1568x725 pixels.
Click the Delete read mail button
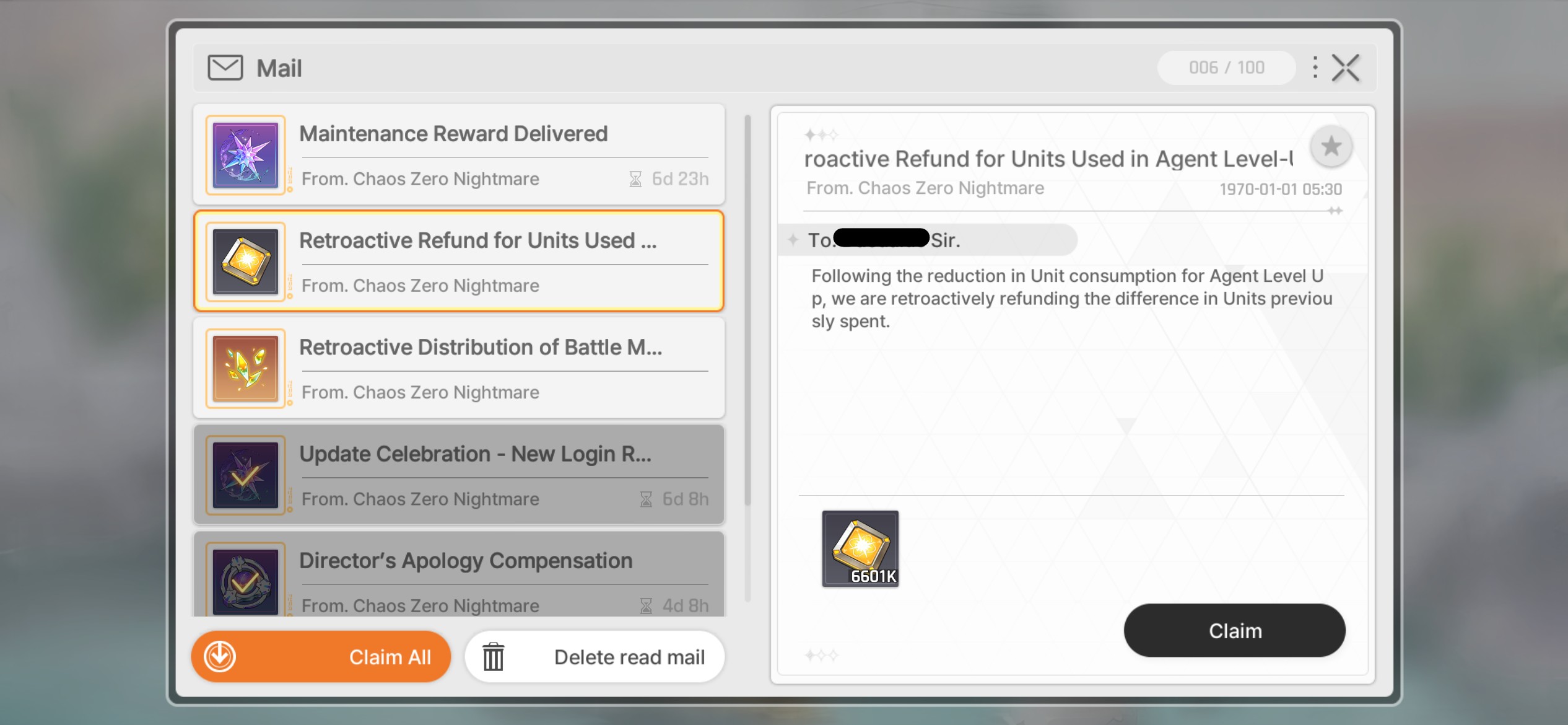pos(629,657)
